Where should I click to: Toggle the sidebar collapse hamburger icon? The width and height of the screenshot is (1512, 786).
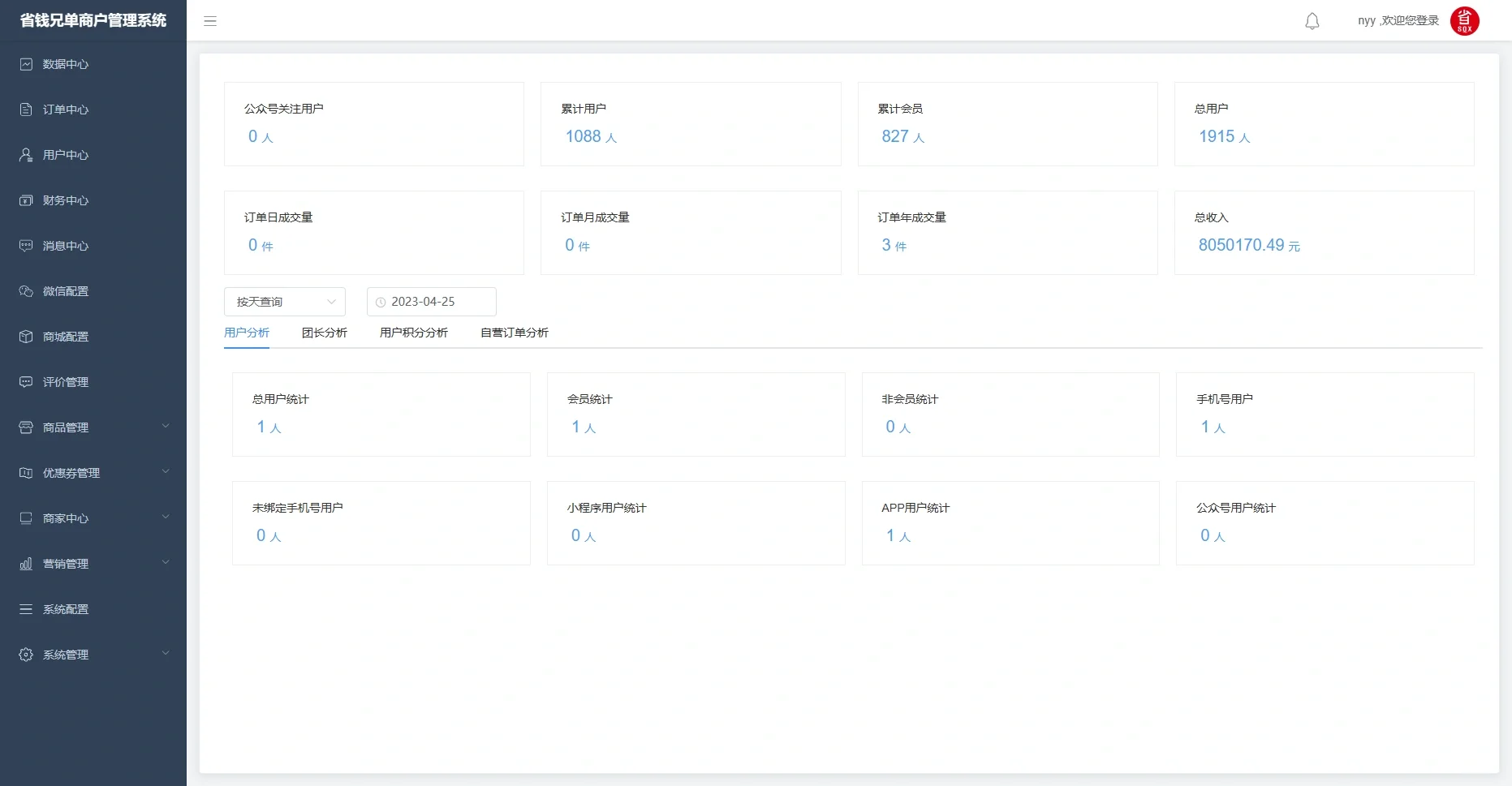pos(210,21)
